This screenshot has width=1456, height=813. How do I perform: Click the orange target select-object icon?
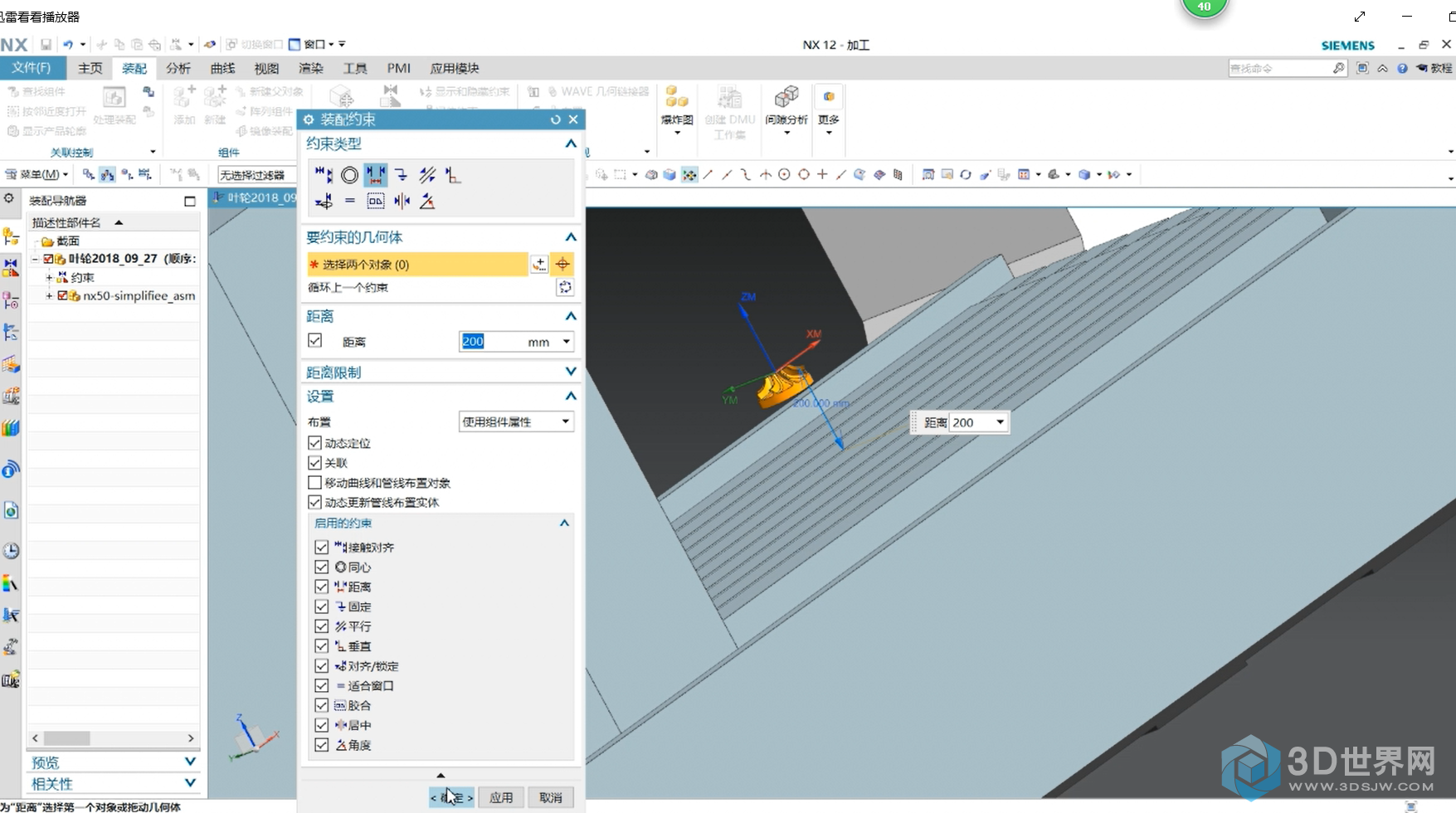pyautogui.click(x=563, y=264)
